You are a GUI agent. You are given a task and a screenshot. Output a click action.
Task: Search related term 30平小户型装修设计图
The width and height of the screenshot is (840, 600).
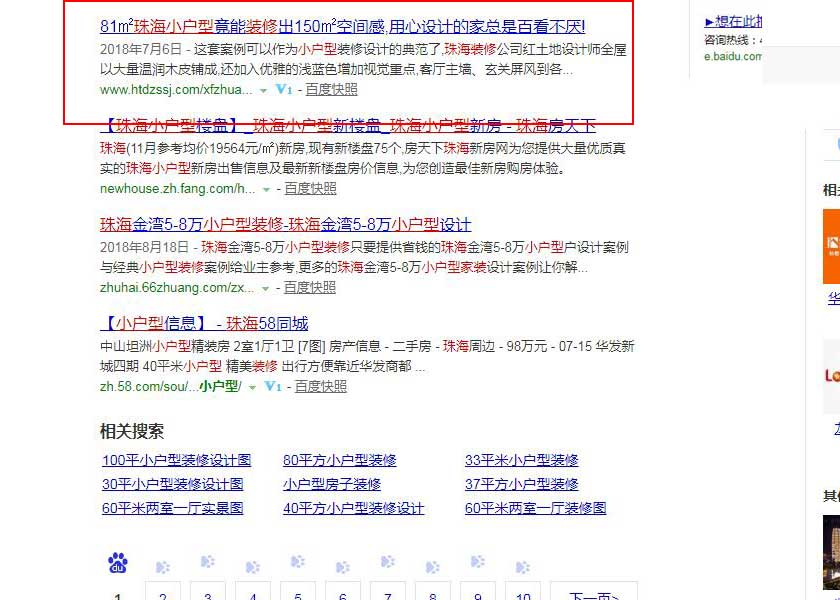click(x=172, y=484)
